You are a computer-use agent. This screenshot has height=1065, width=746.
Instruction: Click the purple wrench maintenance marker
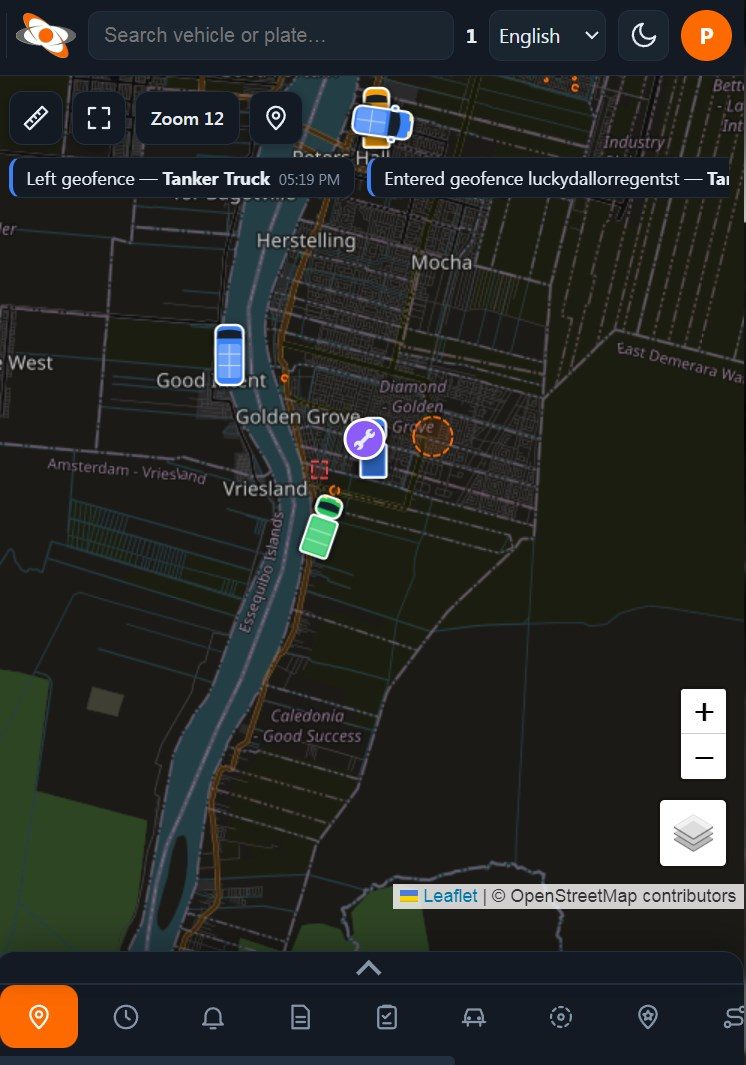(364, 439)
